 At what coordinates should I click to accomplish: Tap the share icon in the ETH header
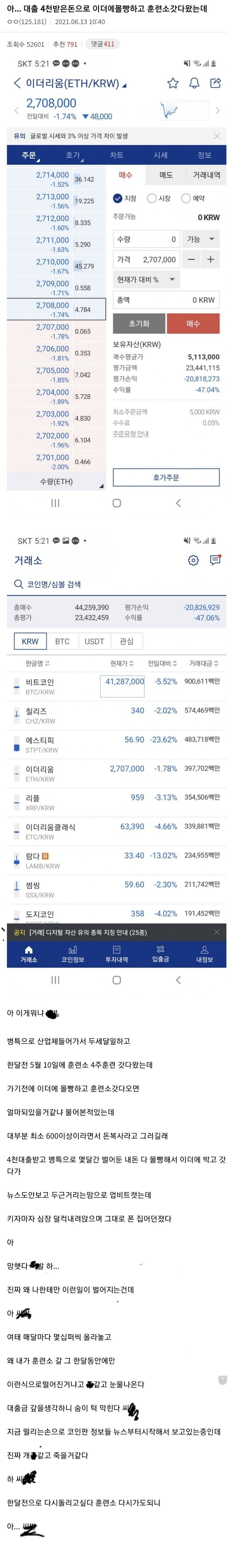[215, 83]
